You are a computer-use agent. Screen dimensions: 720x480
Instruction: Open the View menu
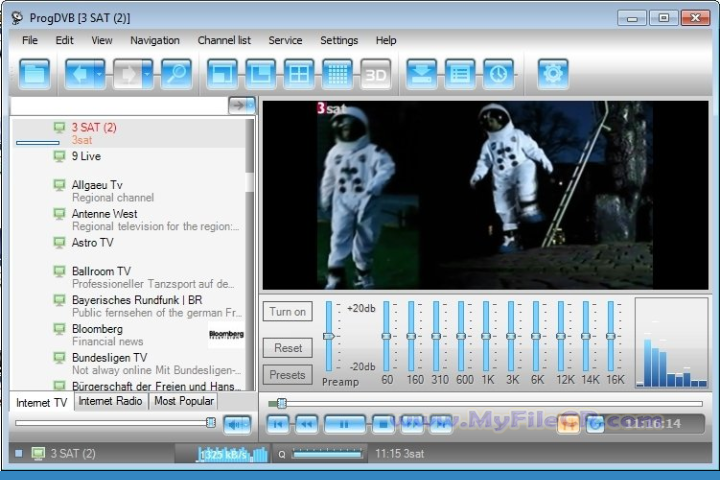[101, 40]
